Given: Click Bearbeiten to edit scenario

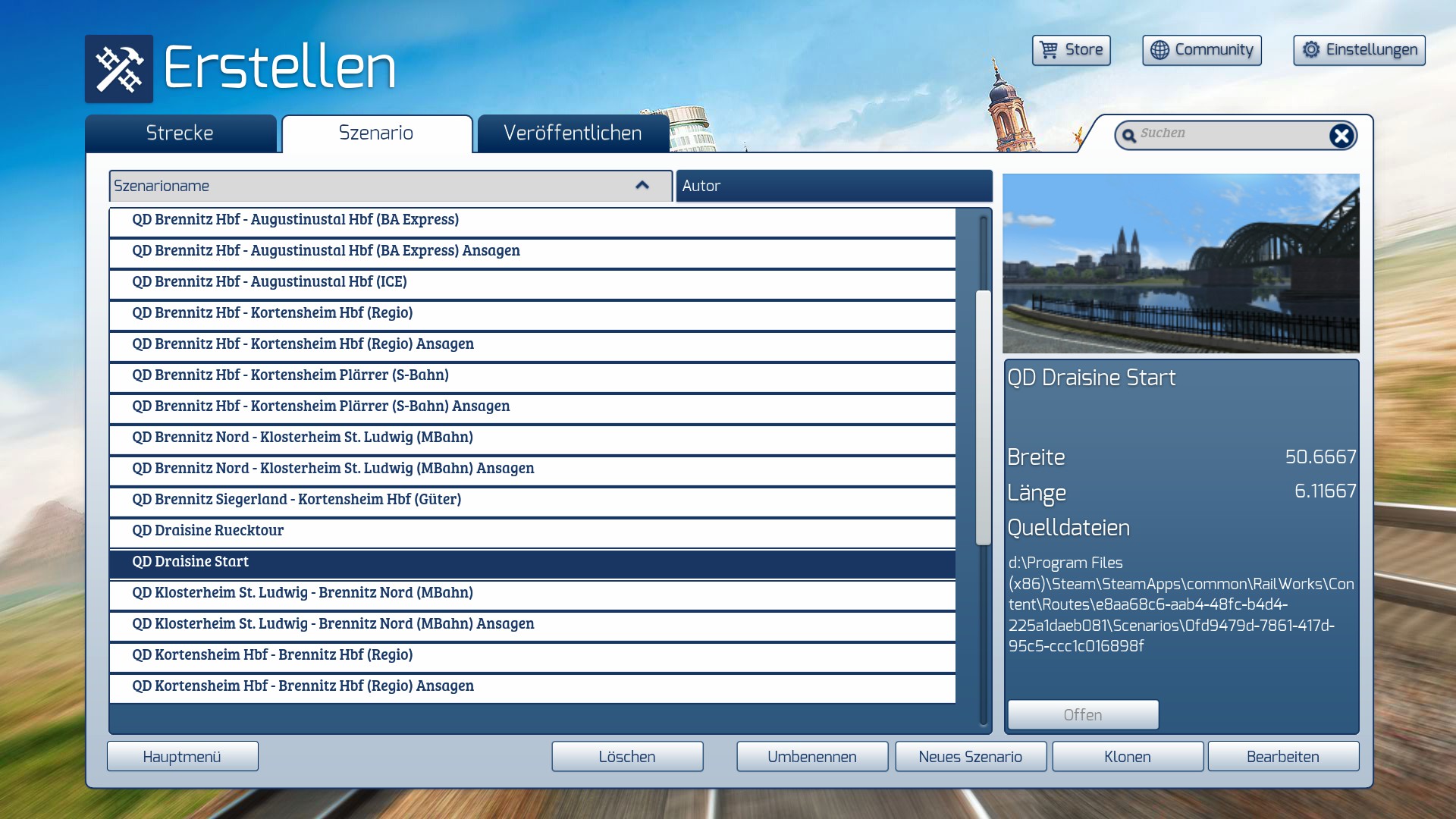Looking at the screenshot, I should (1282, 757).
